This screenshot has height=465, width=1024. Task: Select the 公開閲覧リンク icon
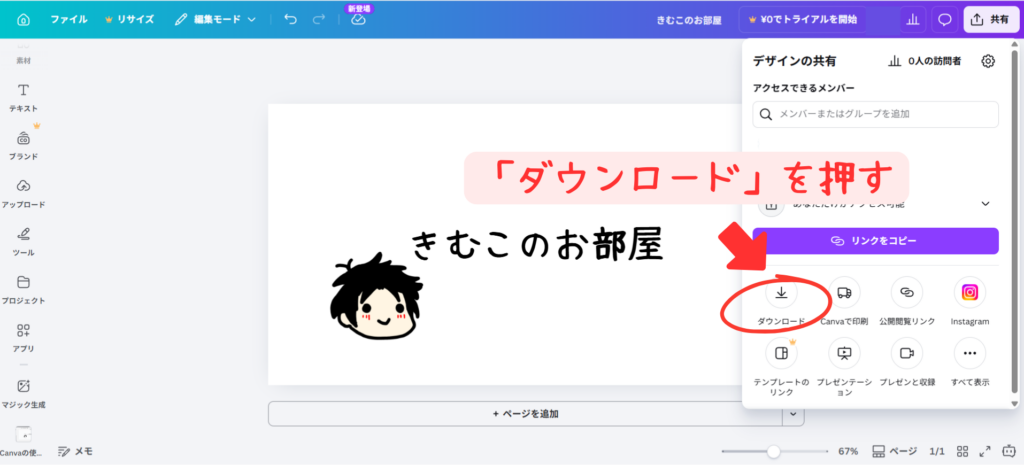[x=906, y=293]
